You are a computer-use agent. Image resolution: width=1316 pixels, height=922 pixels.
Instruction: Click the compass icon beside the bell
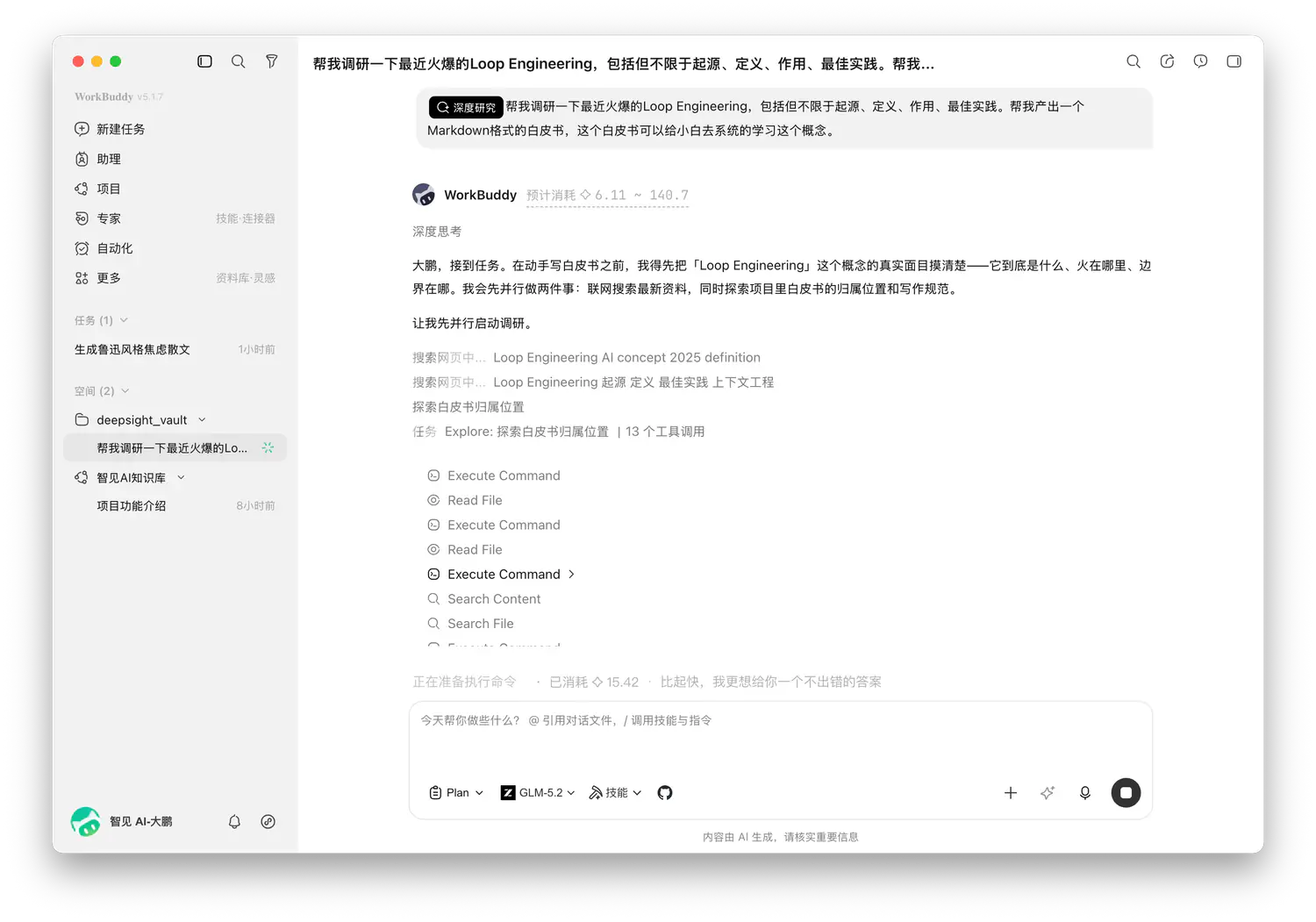point(268,822)
